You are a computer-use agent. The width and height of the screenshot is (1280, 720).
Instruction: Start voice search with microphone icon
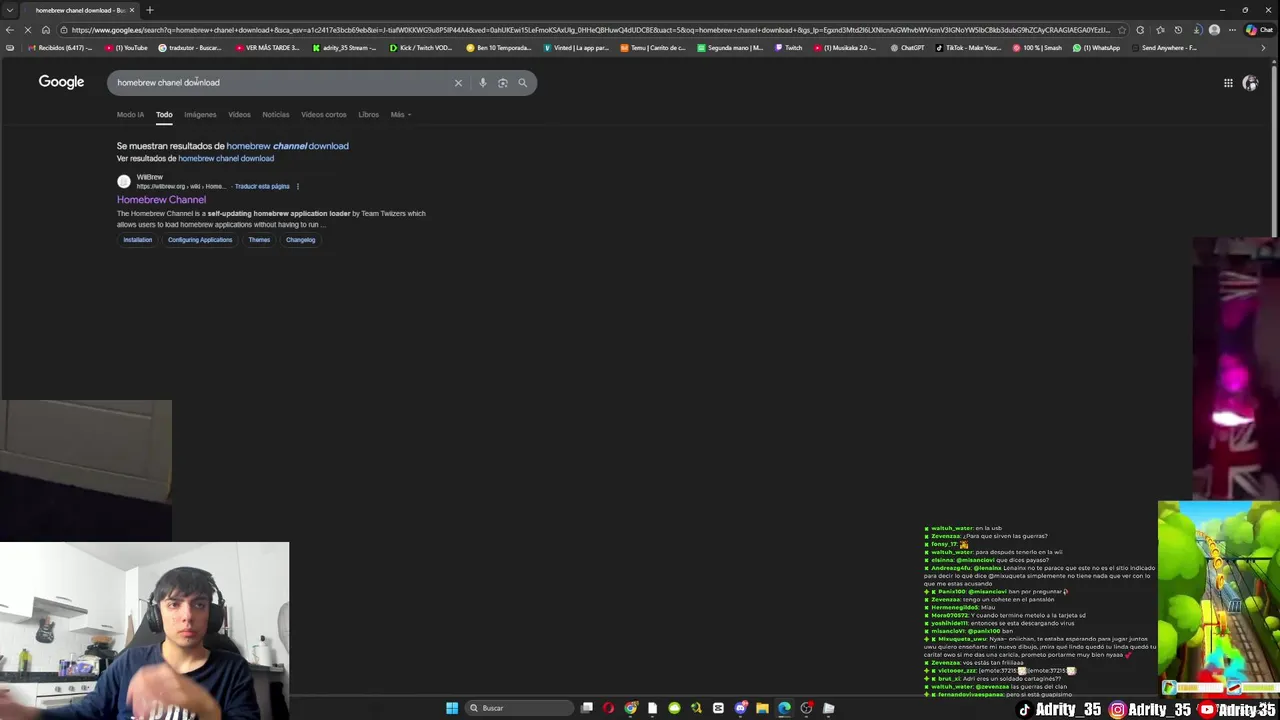pyautogui.click(x=482, y=83)
